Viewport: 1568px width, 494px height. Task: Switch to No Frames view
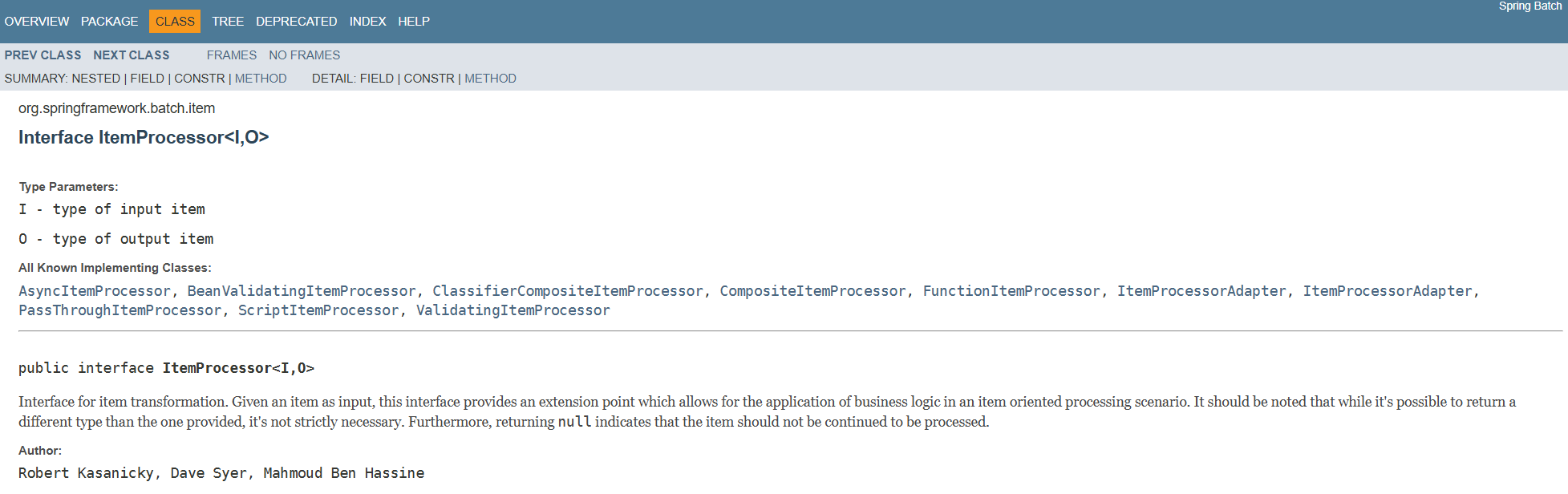[305, 55]
